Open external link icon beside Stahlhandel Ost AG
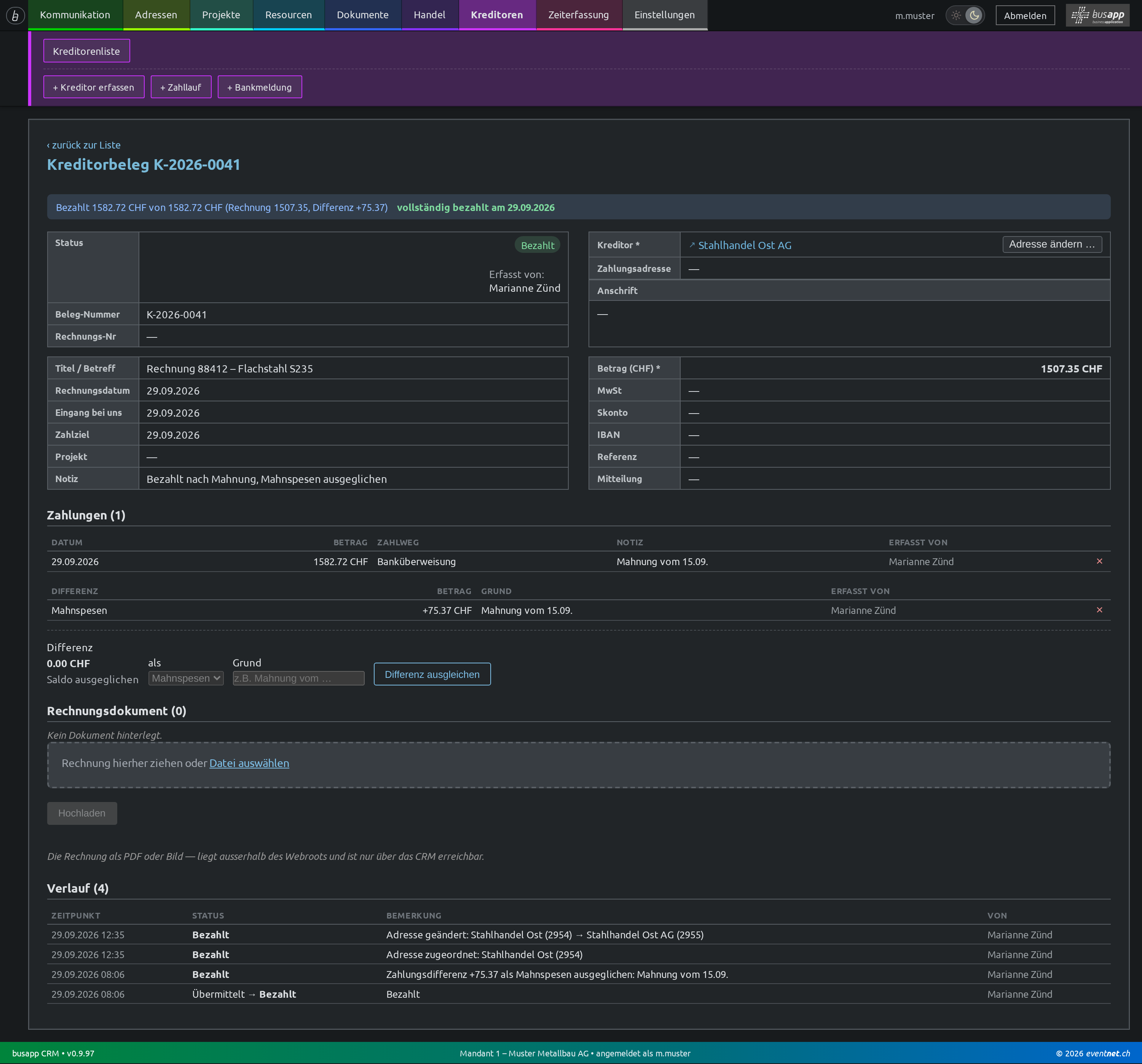Viewport: 1142px width, 1064px height. (692, 246)
